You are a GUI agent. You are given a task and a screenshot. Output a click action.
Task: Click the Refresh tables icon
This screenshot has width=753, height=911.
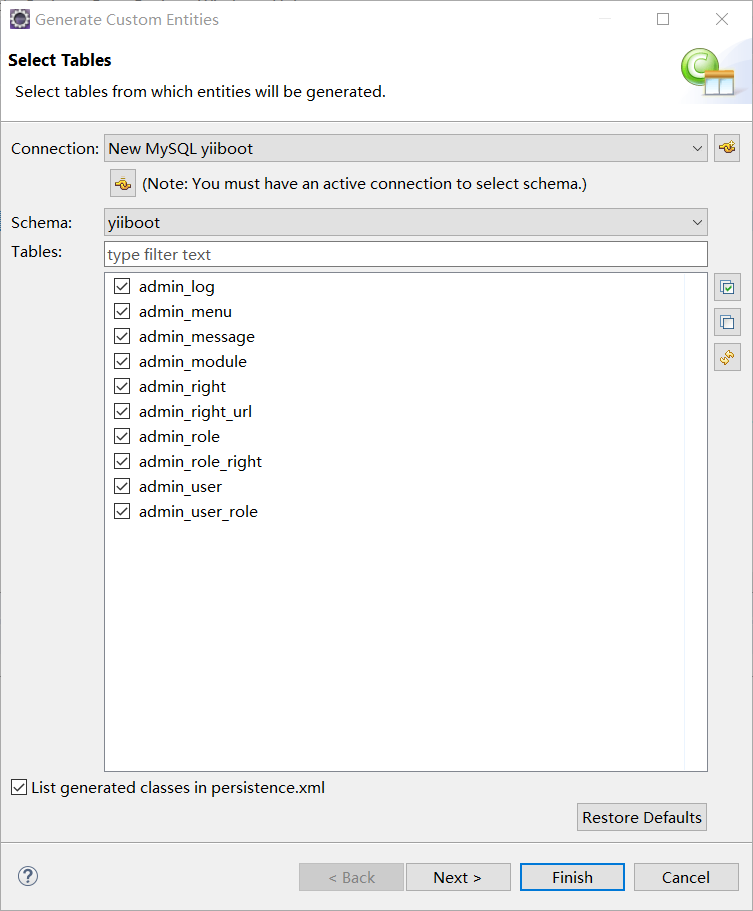point(727,357)
